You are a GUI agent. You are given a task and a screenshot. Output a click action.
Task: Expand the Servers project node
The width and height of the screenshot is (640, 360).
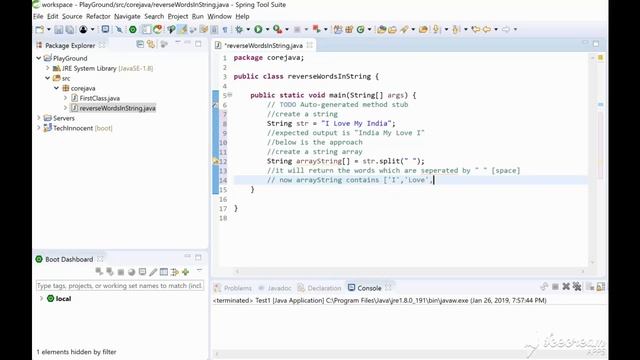[39, 118]
